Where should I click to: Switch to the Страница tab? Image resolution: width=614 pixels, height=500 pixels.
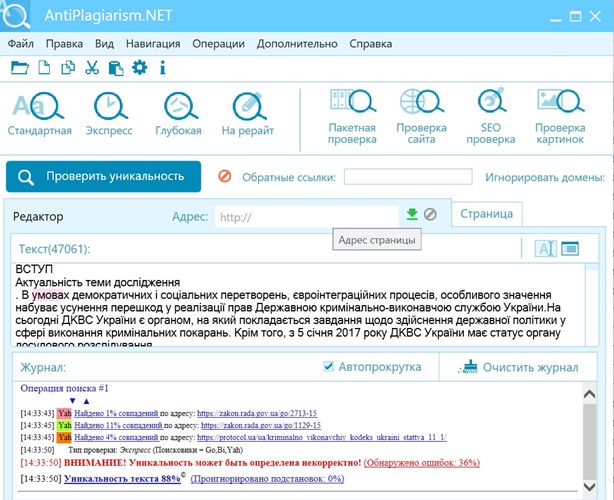[486, 214]
